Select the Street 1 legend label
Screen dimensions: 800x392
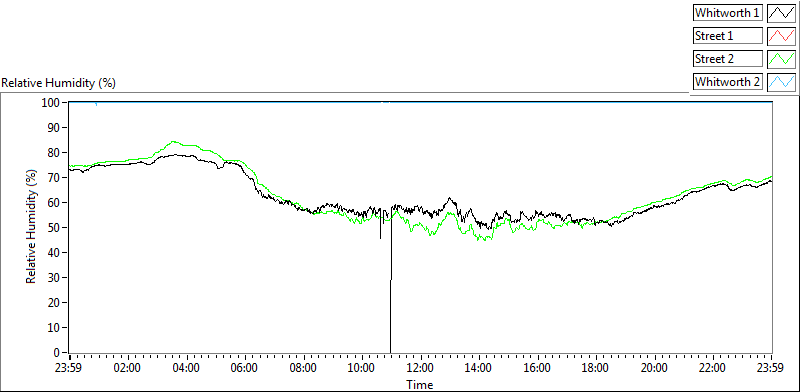pyautogui.click(x=727, y=36)
